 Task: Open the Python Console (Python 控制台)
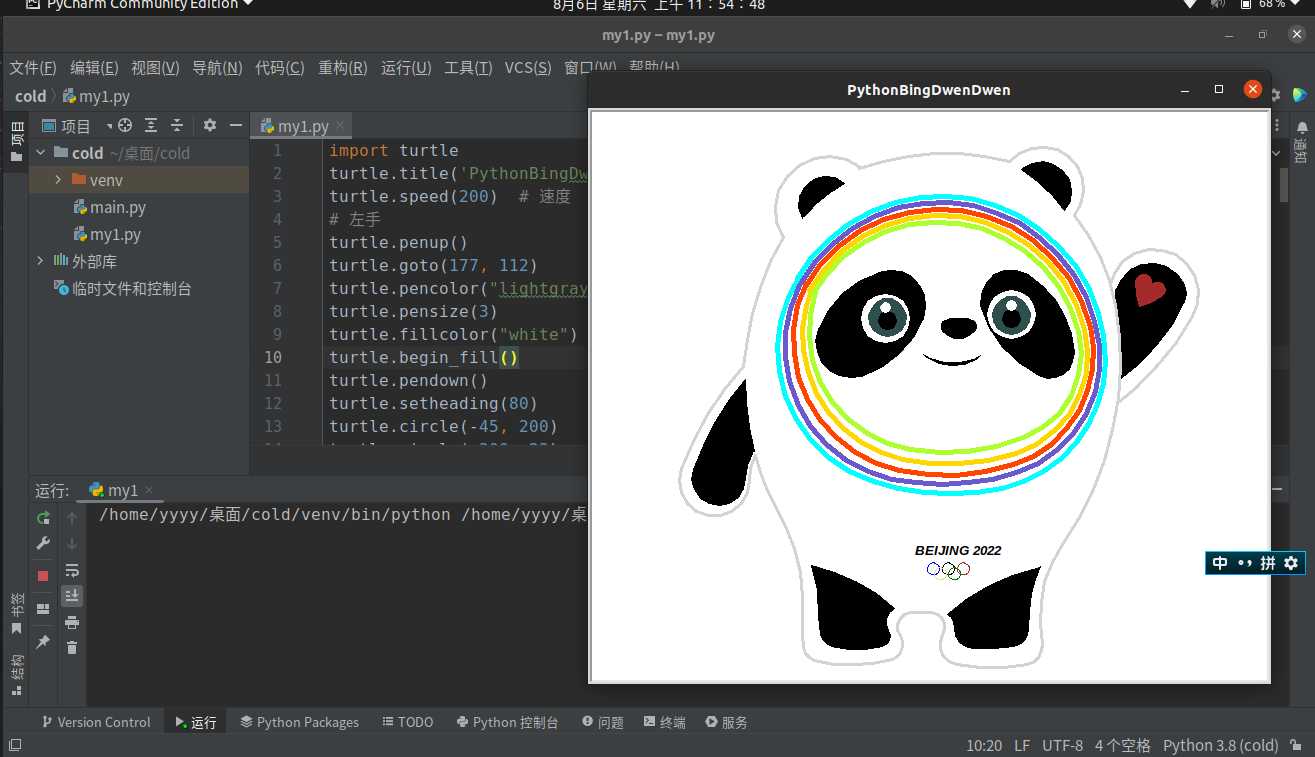(x=507, y=722)
